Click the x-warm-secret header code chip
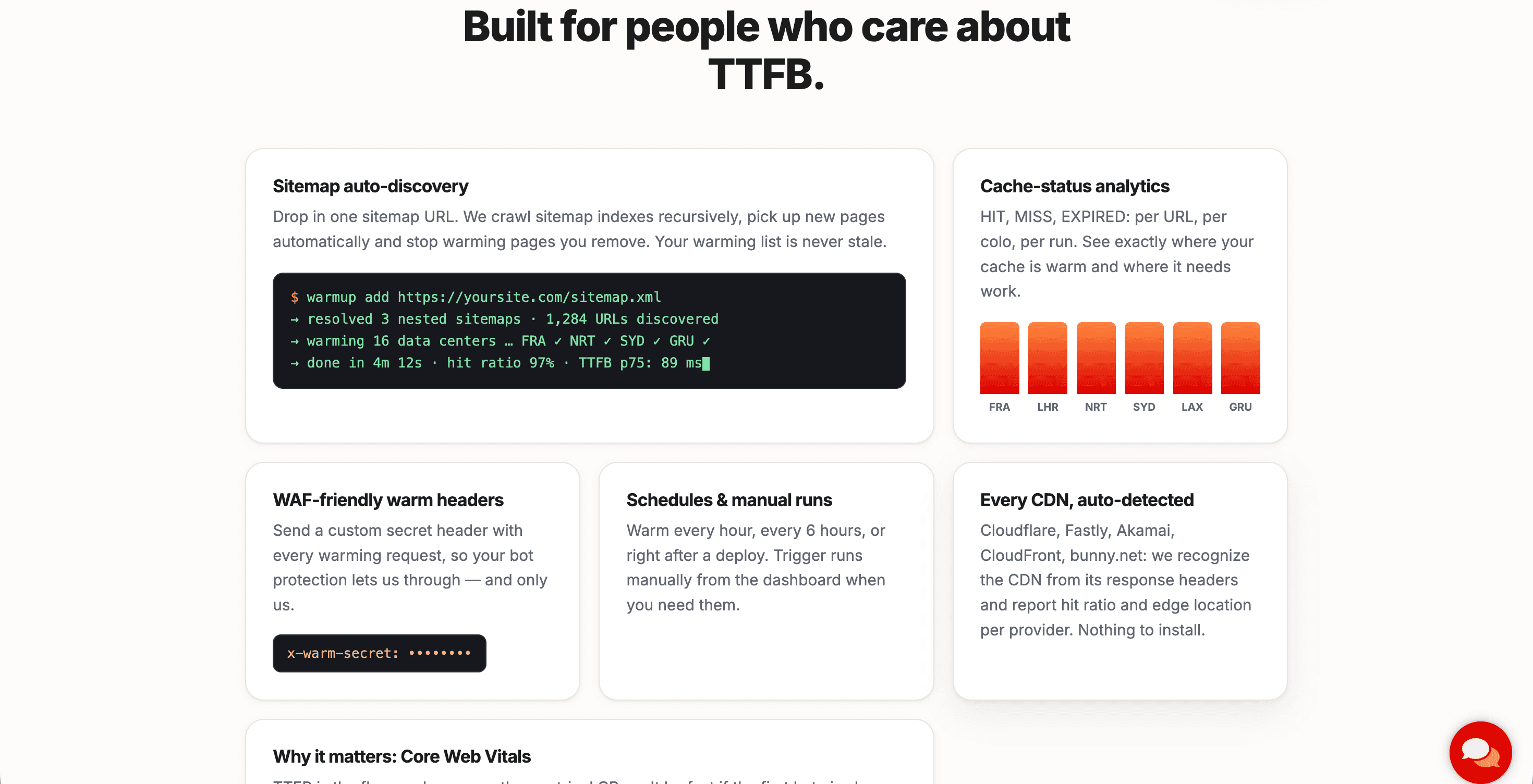Screen dimensions: 1533x784 379,653
